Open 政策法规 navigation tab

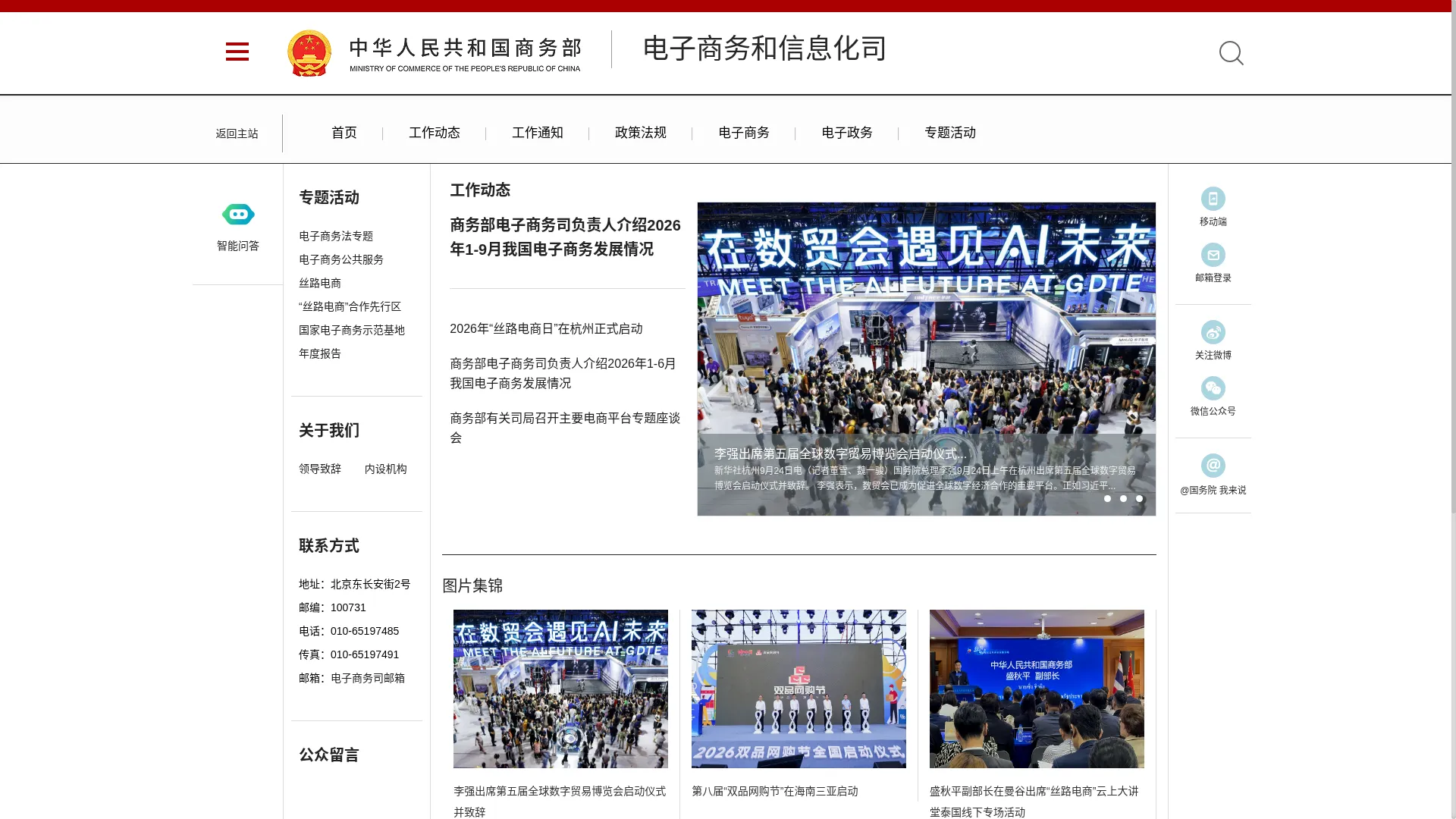pyautogui.click(x=641, y=133)
